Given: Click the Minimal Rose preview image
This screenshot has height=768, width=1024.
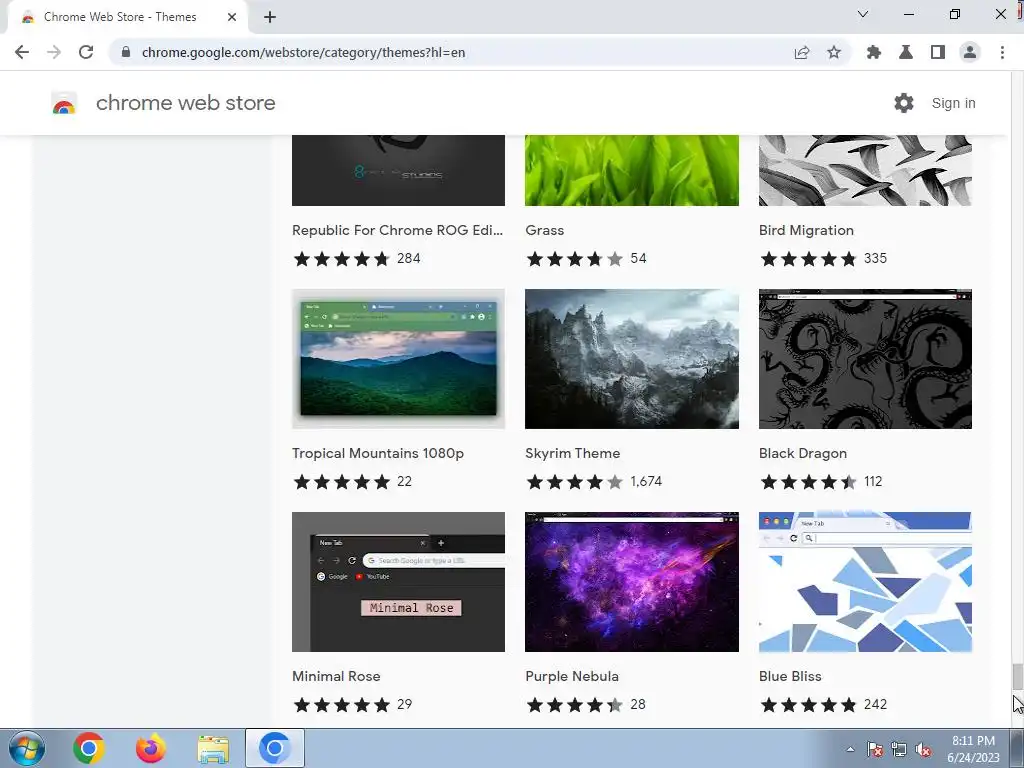Looking at the screenshot, I should point(398,582).
